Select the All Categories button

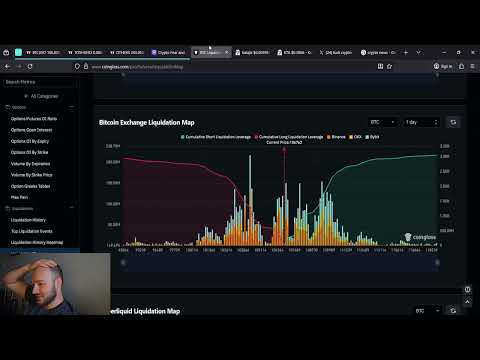(x=41, y=96)
